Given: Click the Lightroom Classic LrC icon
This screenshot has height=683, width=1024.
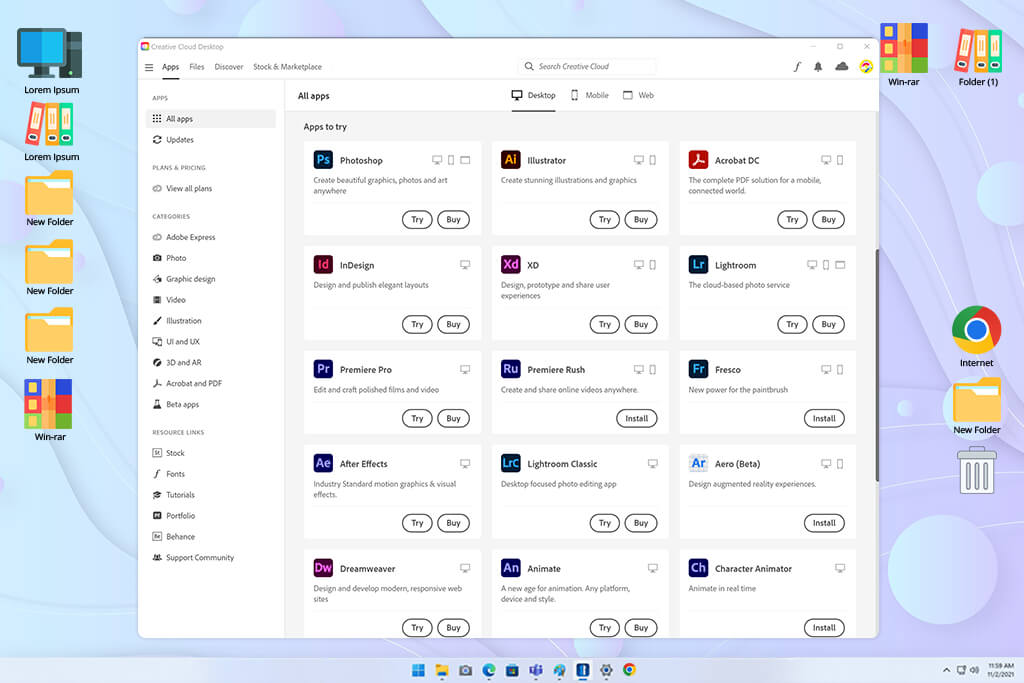Looking at the screenshot, I should (x=511, y=463).
